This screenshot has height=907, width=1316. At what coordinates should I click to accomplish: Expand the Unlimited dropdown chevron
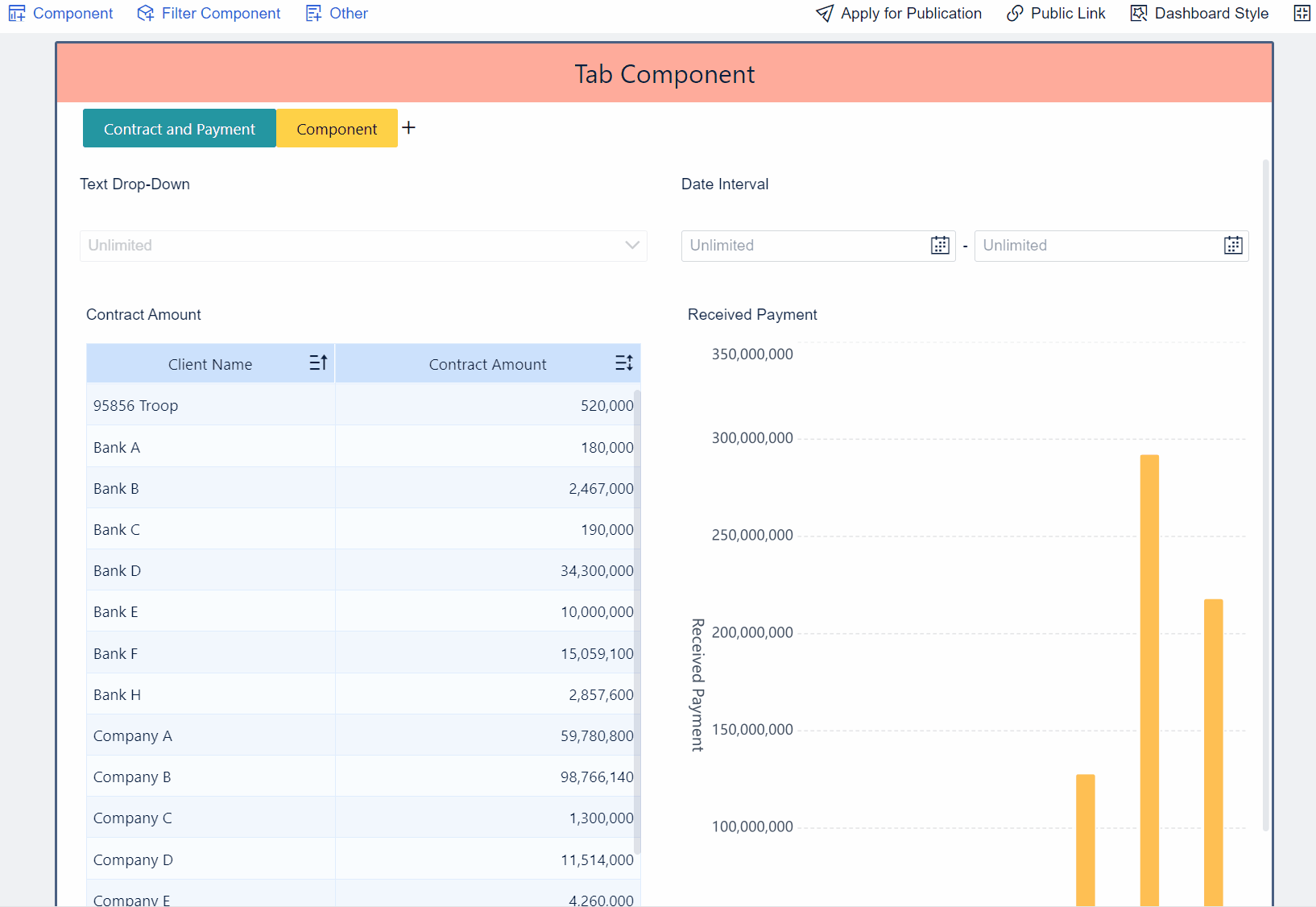[631, 246]
